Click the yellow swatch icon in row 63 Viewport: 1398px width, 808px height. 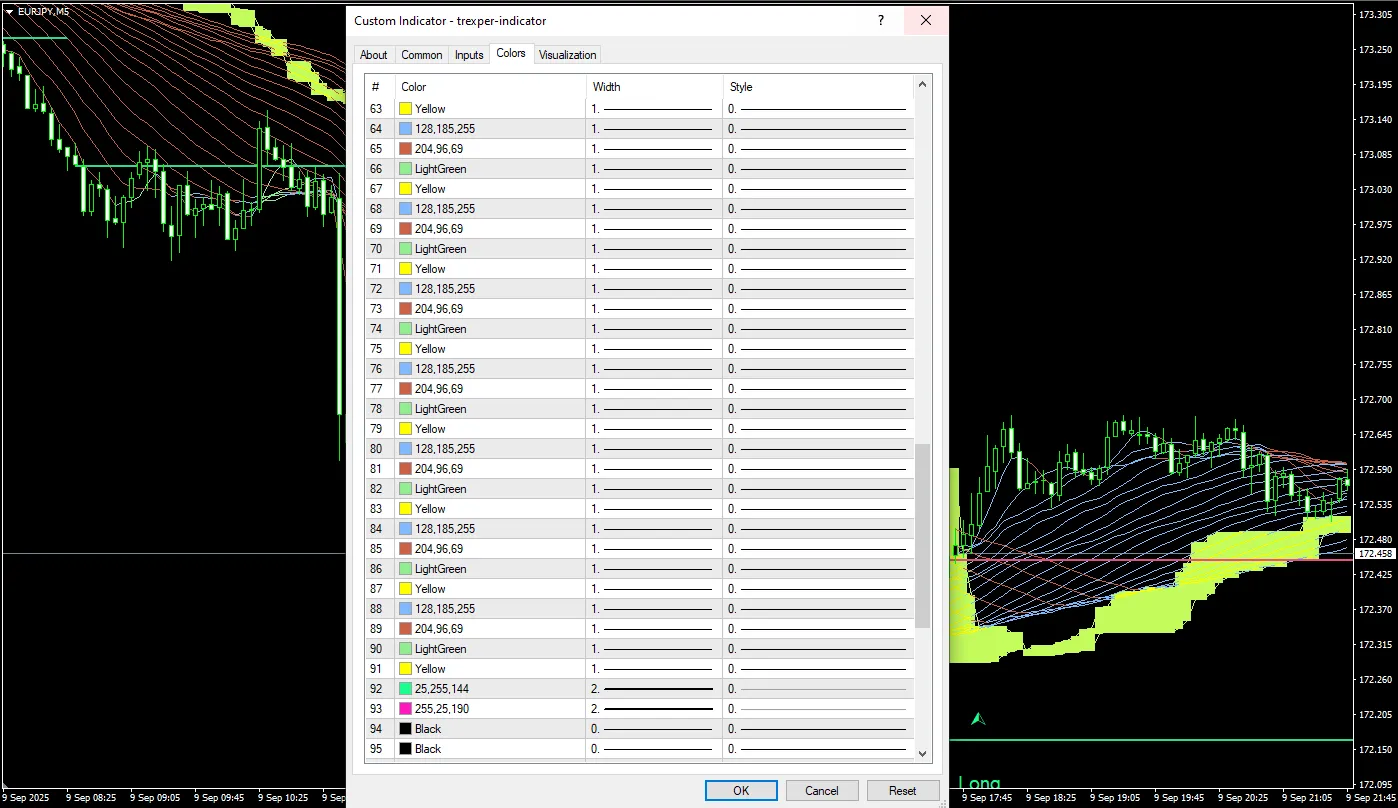(x=406, y=109)
